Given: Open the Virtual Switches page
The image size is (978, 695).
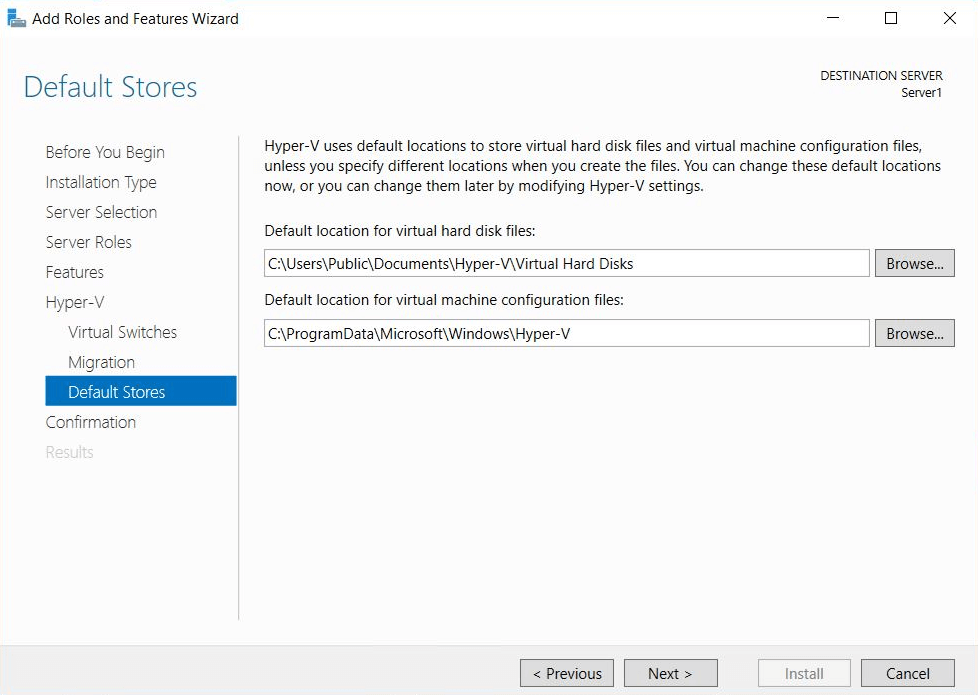Looking at the screenshot, I should tap(122, 332).
